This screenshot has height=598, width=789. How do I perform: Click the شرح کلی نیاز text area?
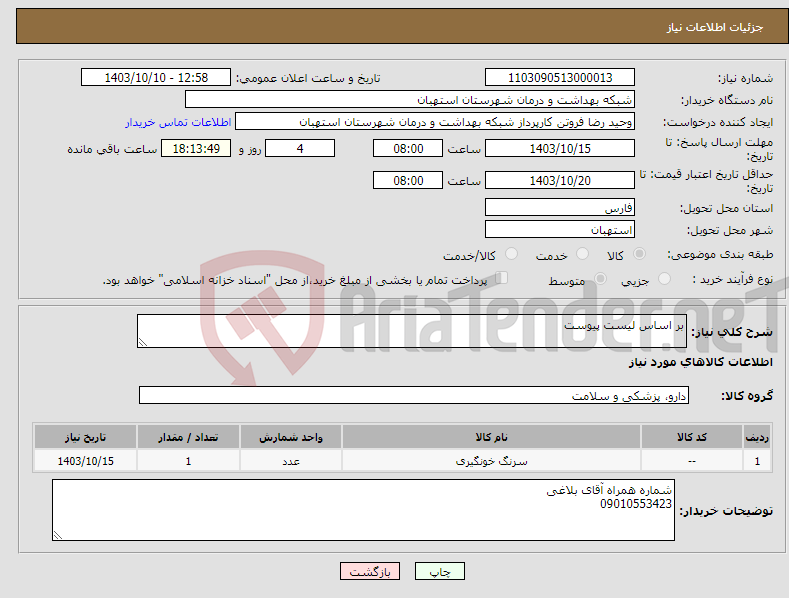(412, 331)
